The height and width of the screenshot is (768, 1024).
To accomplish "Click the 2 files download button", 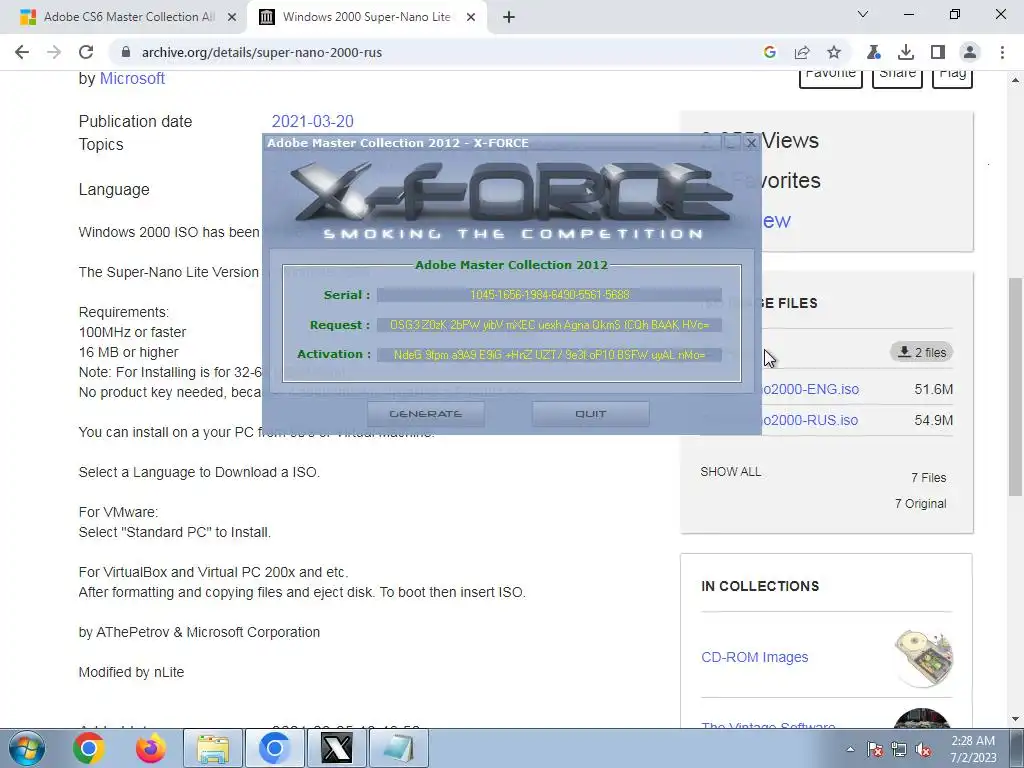I will click(x=921, y=353).
